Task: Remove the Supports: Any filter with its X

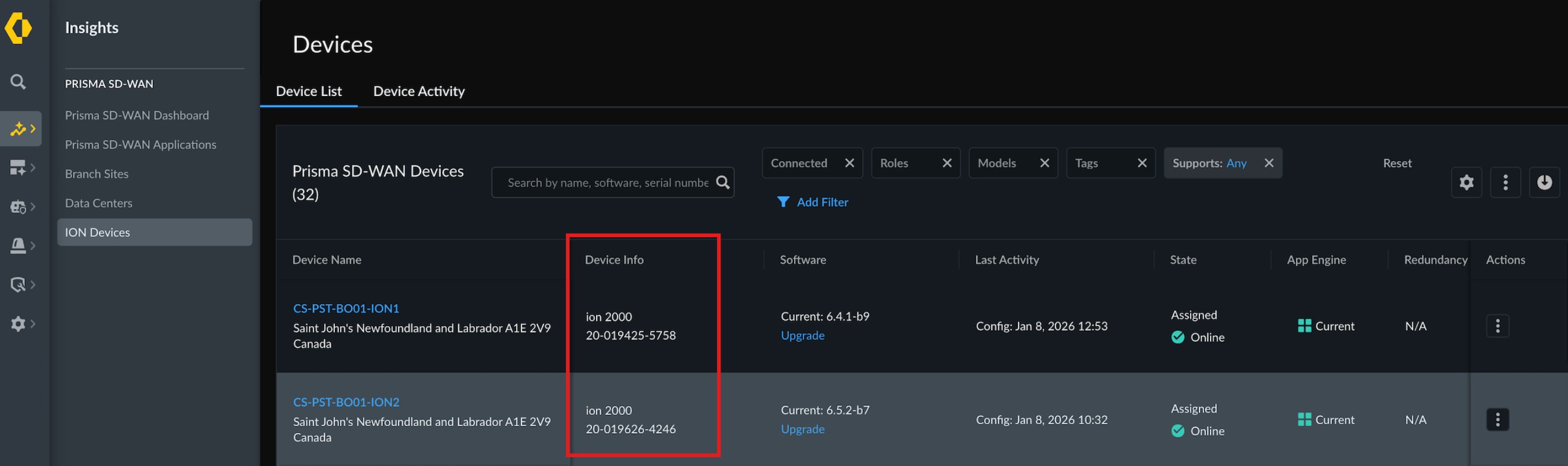Action: click(1269, 162)
